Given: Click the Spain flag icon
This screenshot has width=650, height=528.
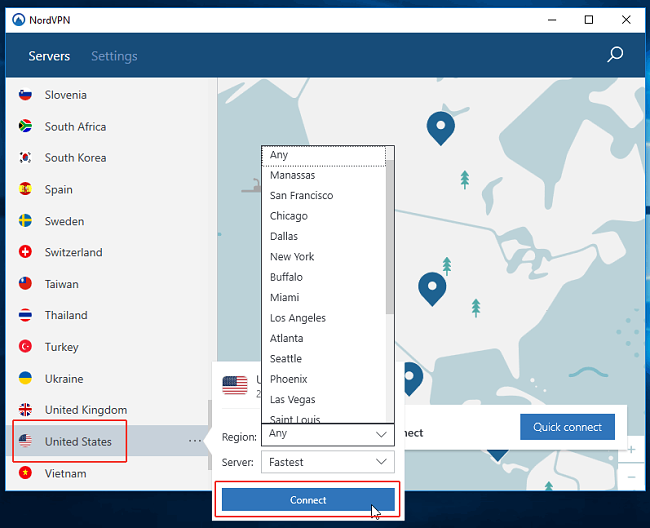Looking at the screenshot, I should (x=25, y=189).
